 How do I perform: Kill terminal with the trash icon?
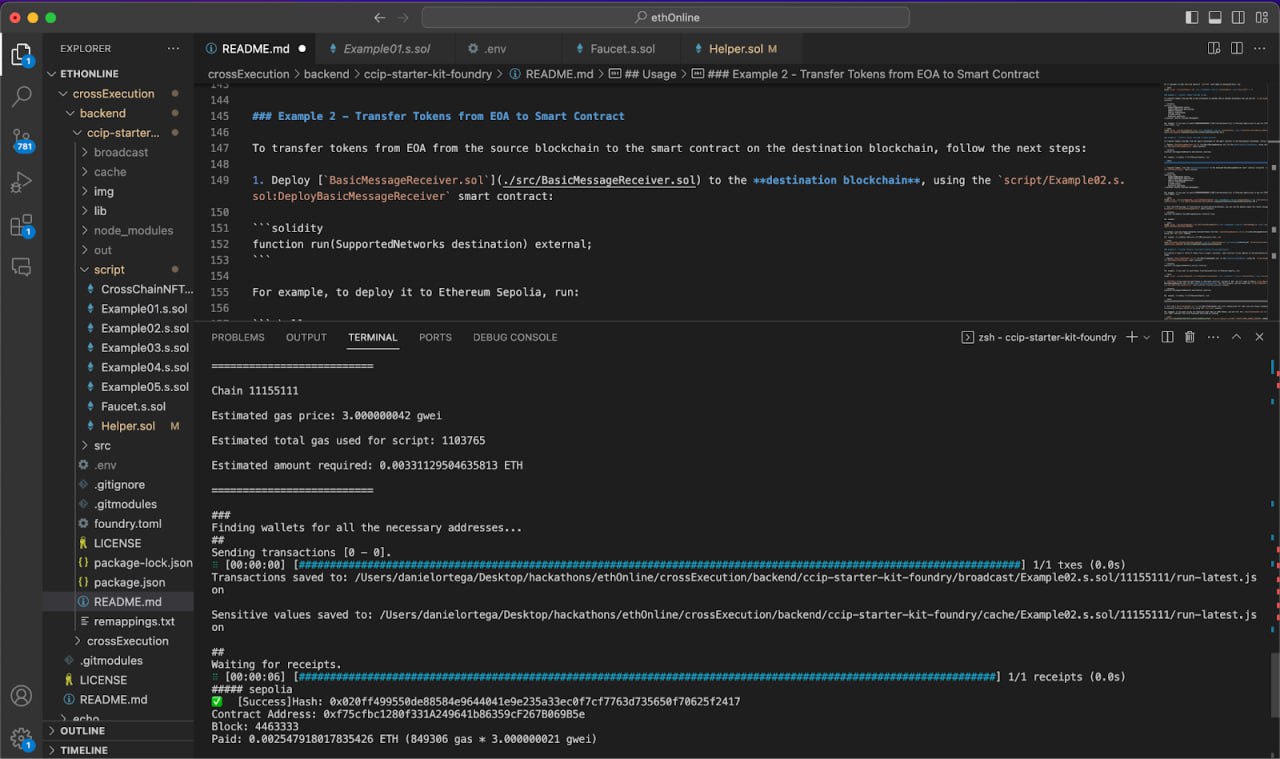point(1190,337)
